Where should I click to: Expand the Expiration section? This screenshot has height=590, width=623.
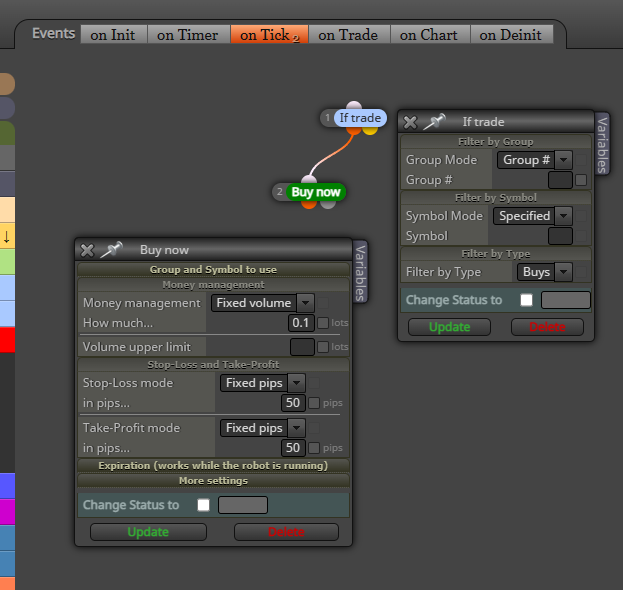tap(213, 465)
